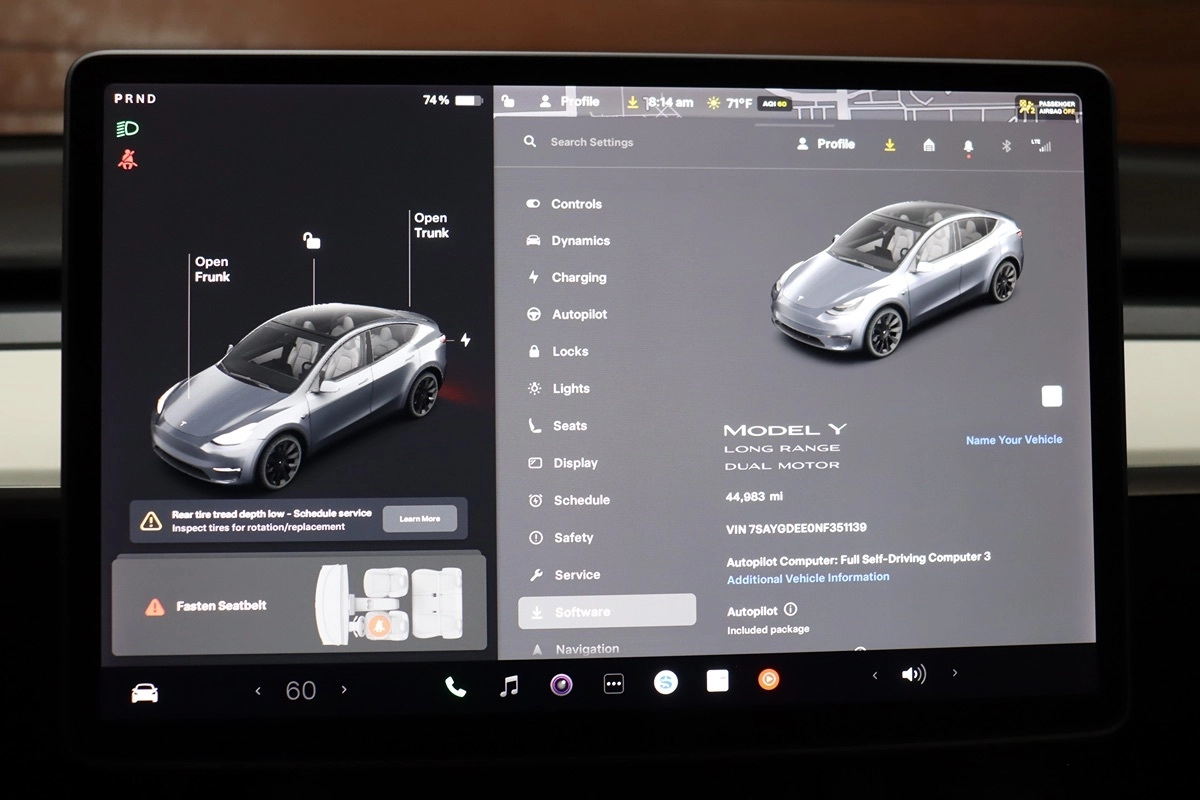
Task: Raise volume with right chevron
Action: 955,673
